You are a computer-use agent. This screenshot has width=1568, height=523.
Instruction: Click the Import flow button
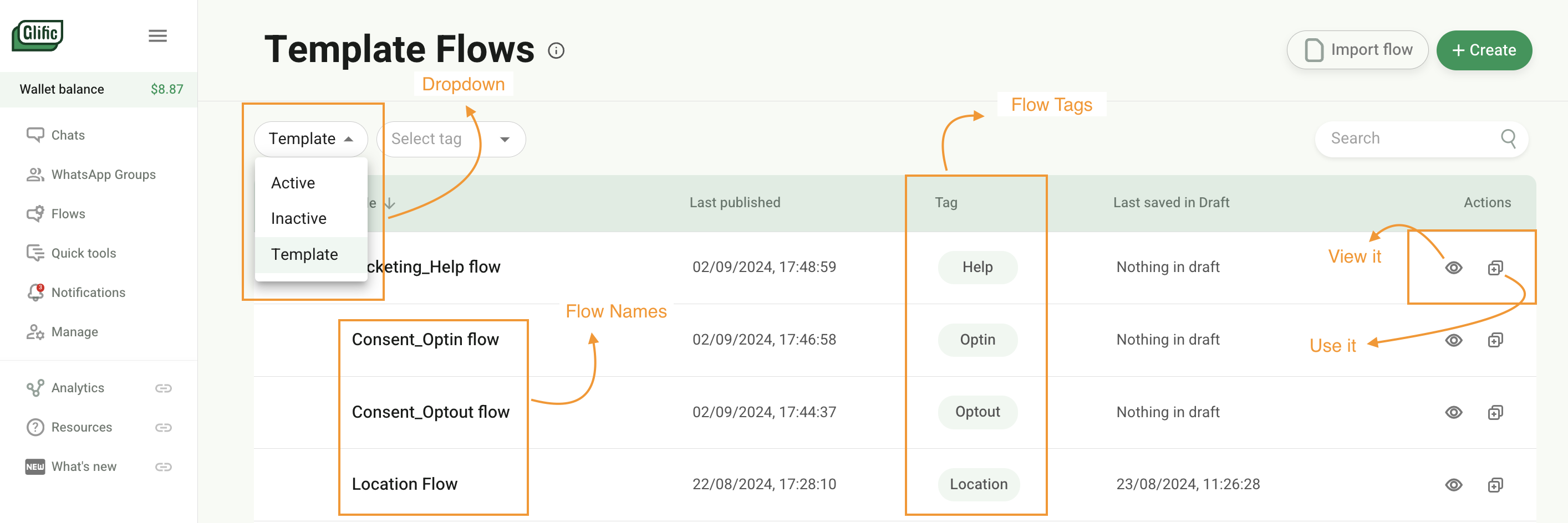(1357, 50)
